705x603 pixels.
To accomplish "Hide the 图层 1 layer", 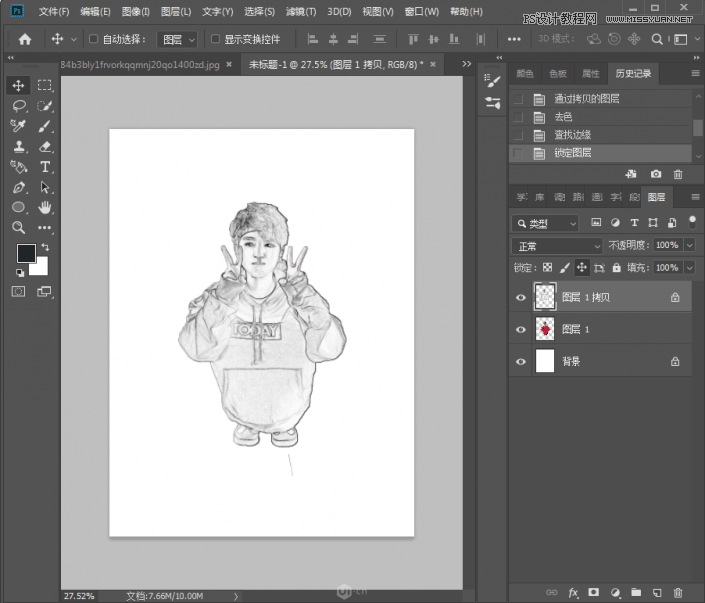I will 521,330.
